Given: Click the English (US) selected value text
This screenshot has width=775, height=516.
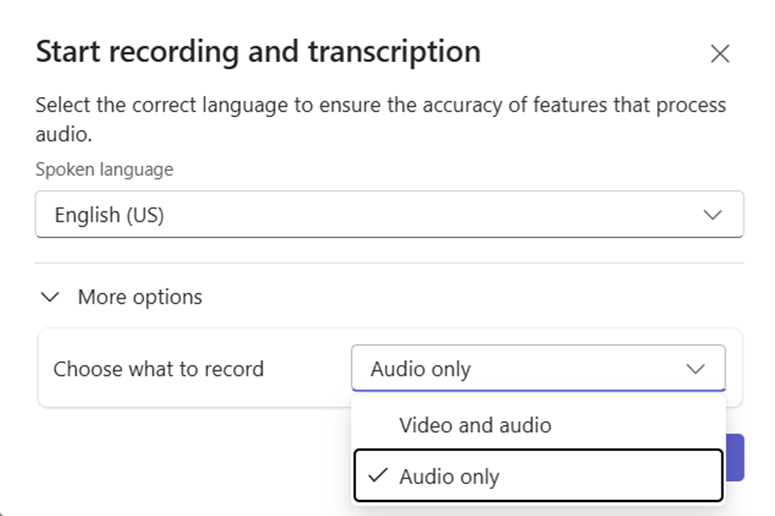Looking at the screenshot, I should pos(109,215).
